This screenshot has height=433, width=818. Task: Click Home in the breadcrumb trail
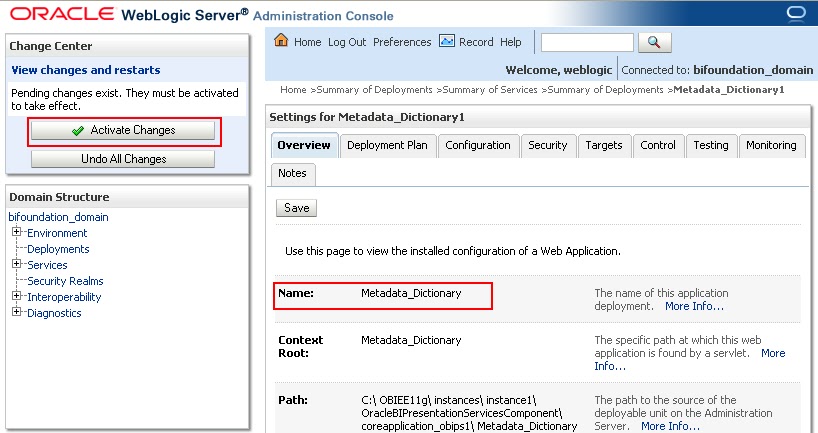293,90
